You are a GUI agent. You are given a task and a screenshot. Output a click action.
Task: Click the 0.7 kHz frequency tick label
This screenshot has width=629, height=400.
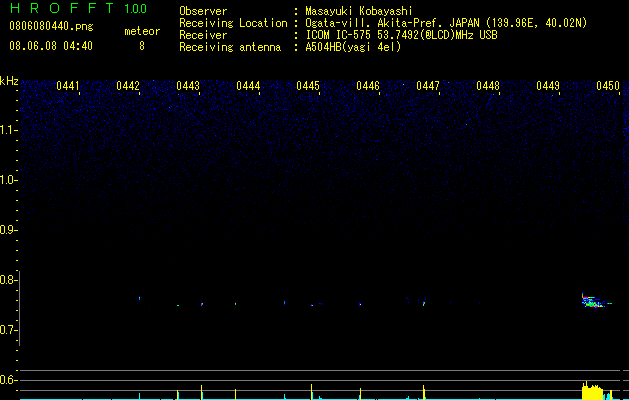coord(8,330)
